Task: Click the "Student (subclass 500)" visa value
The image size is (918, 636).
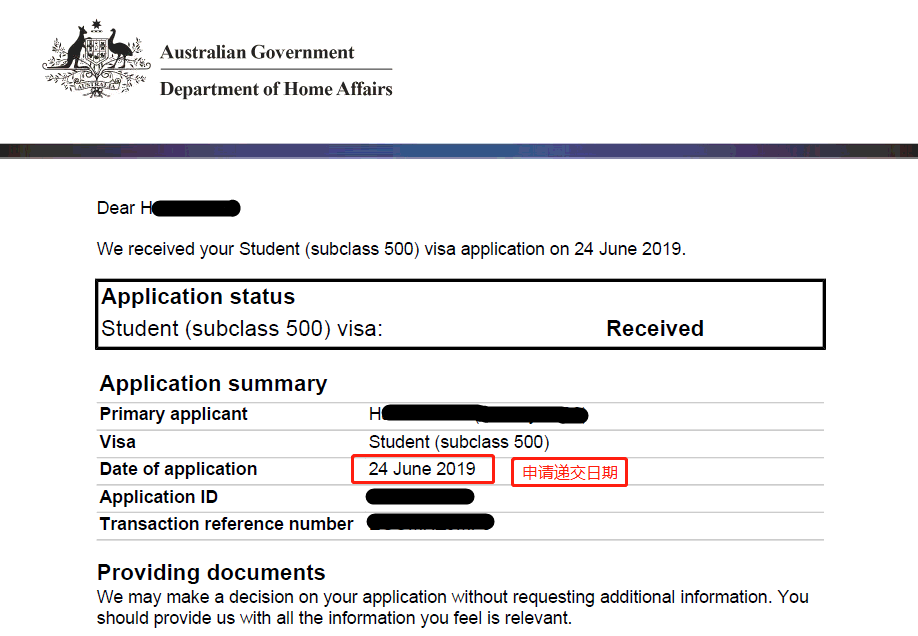Action: pyautogui.click(x=459, y=442)
